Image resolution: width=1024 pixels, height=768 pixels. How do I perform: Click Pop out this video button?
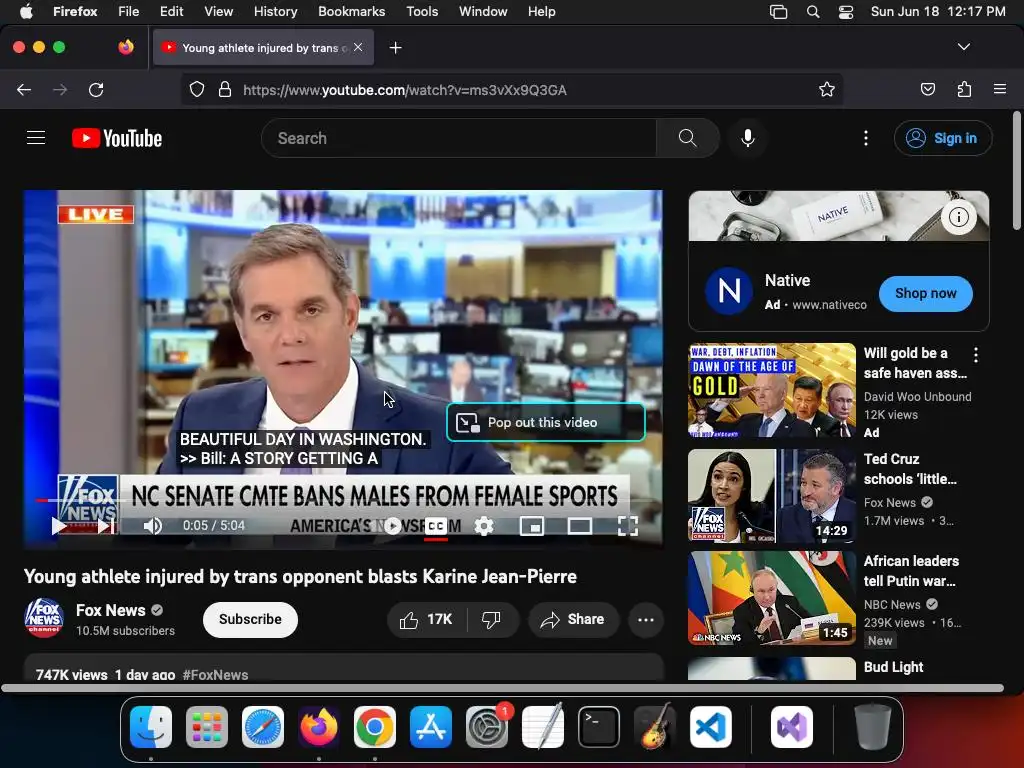[x=546, y=423]
